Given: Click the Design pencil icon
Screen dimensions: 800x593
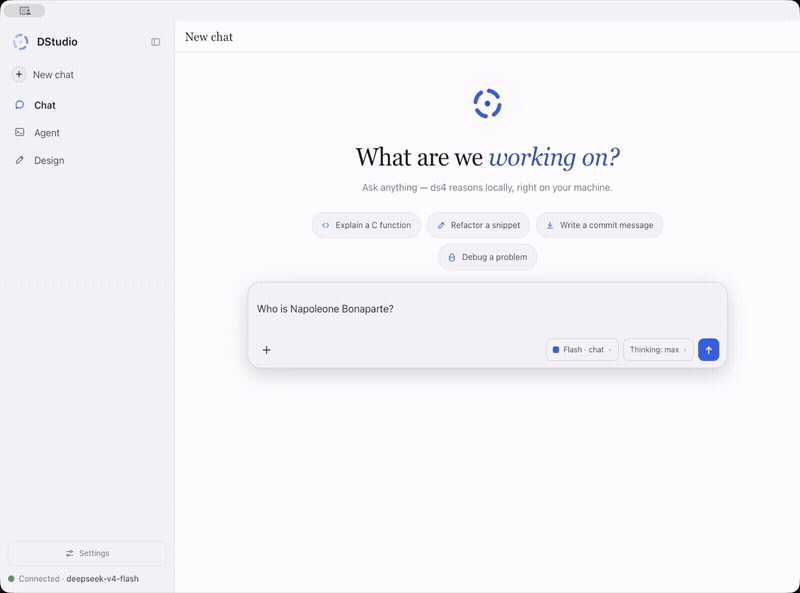Looking at the screenshot, I should (x=19, y=160).
